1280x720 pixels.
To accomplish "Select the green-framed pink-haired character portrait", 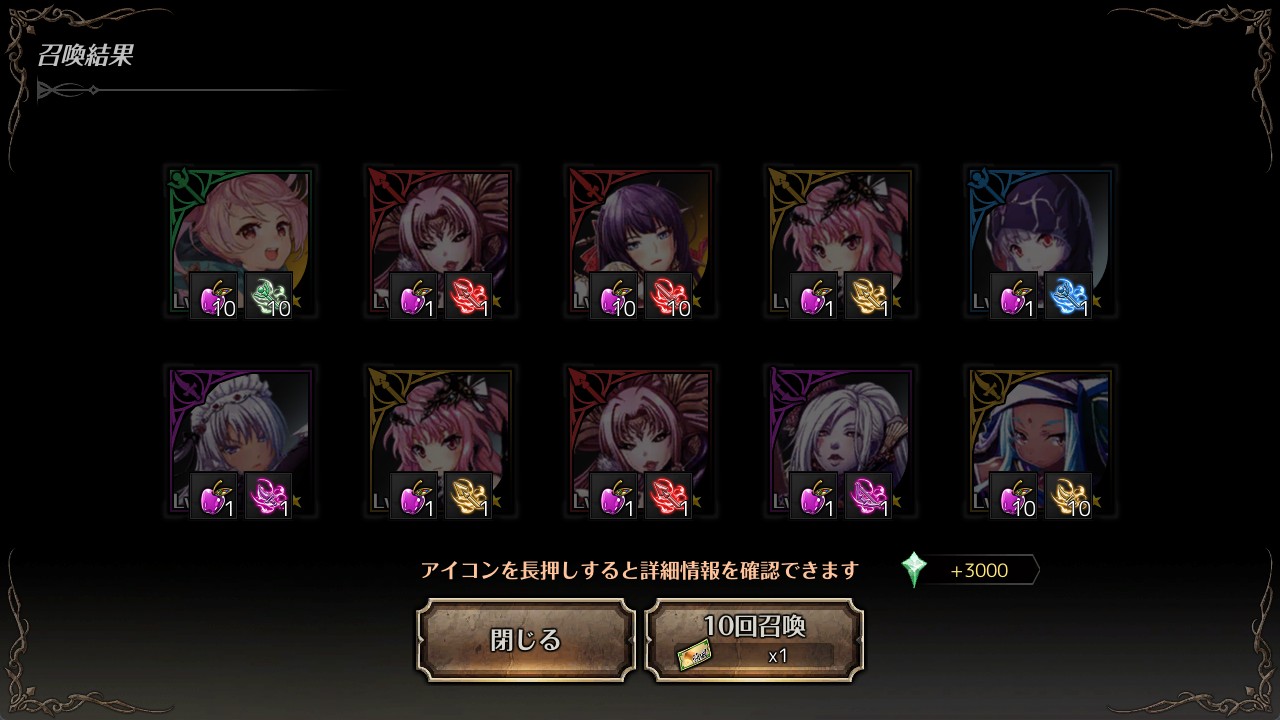I will (x=240, y=242).
